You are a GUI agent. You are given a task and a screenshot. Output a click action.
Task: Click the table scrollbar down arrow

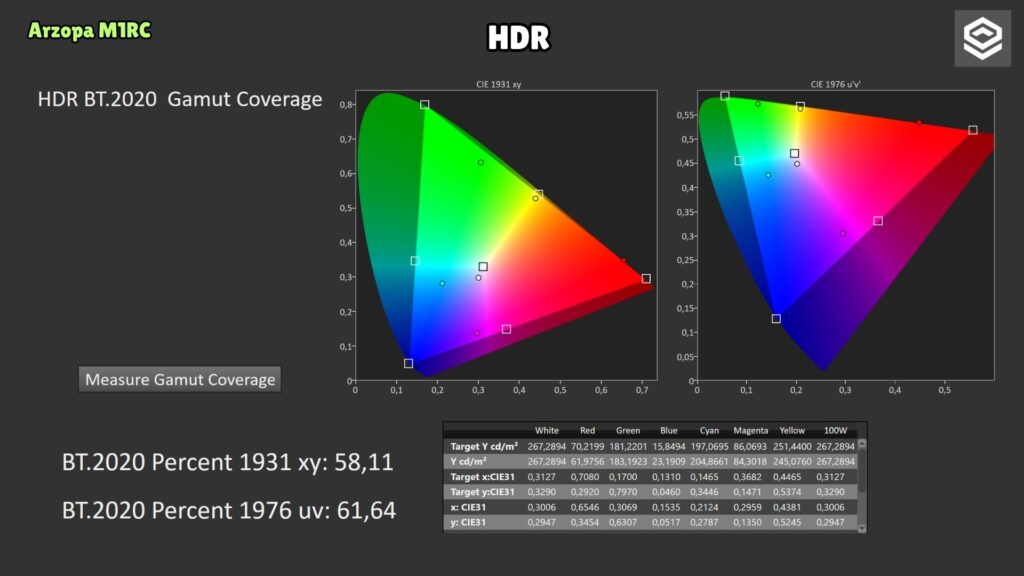coord(862,528)
